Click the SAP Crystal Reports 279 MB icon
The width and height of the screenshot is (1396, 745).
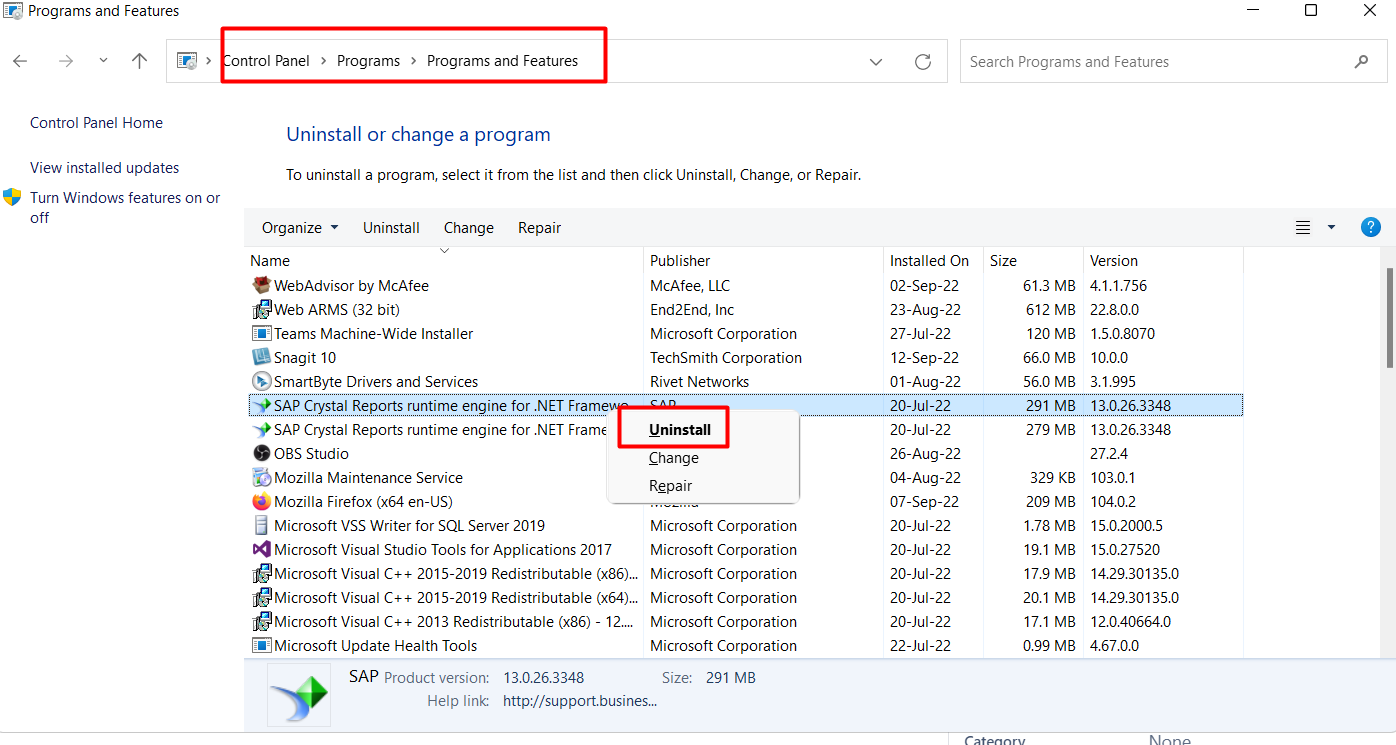(261, 430)
